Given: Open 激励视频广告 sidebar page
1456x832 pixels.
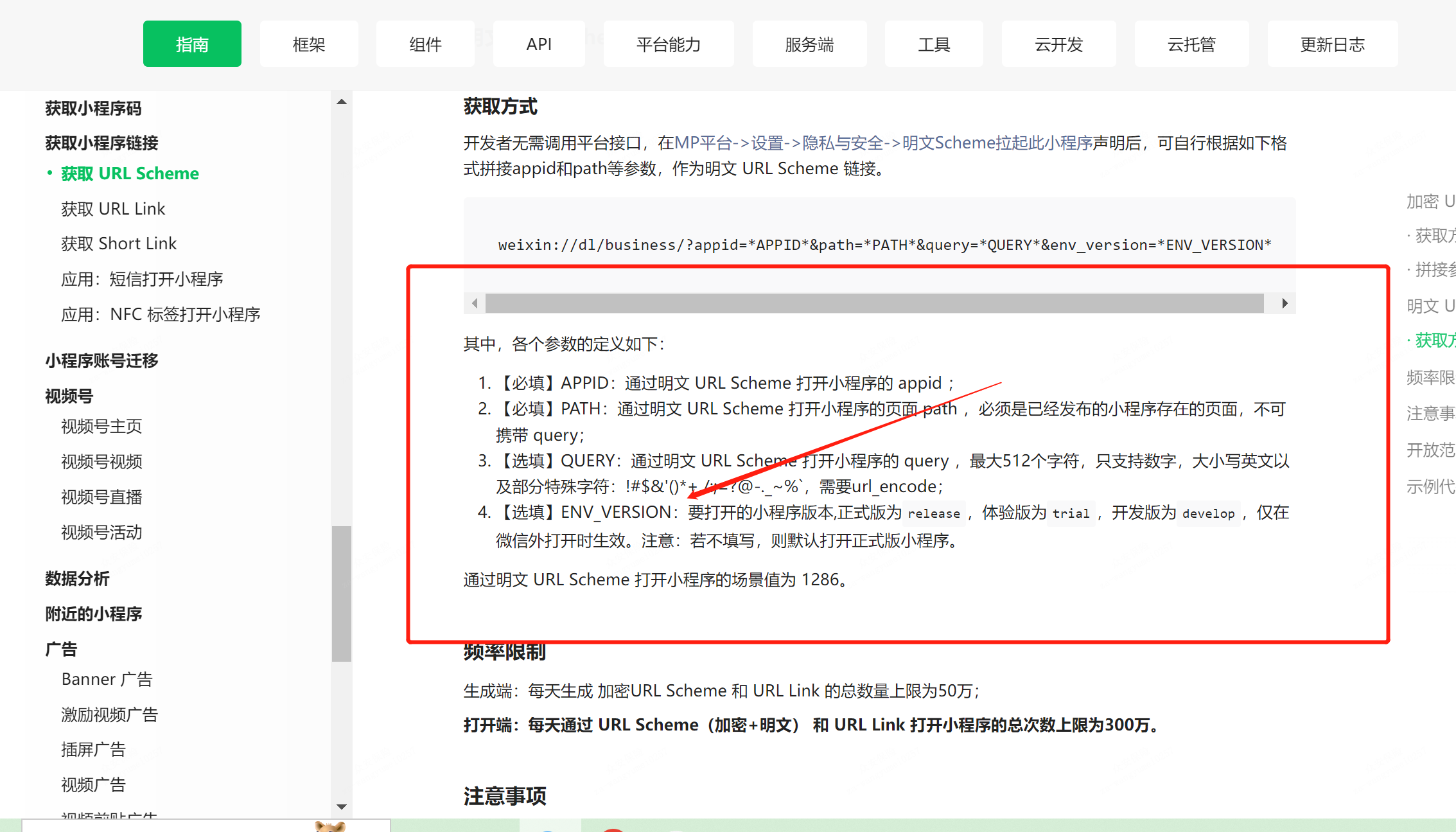Looking at the screenshot, I should (109, 714).
